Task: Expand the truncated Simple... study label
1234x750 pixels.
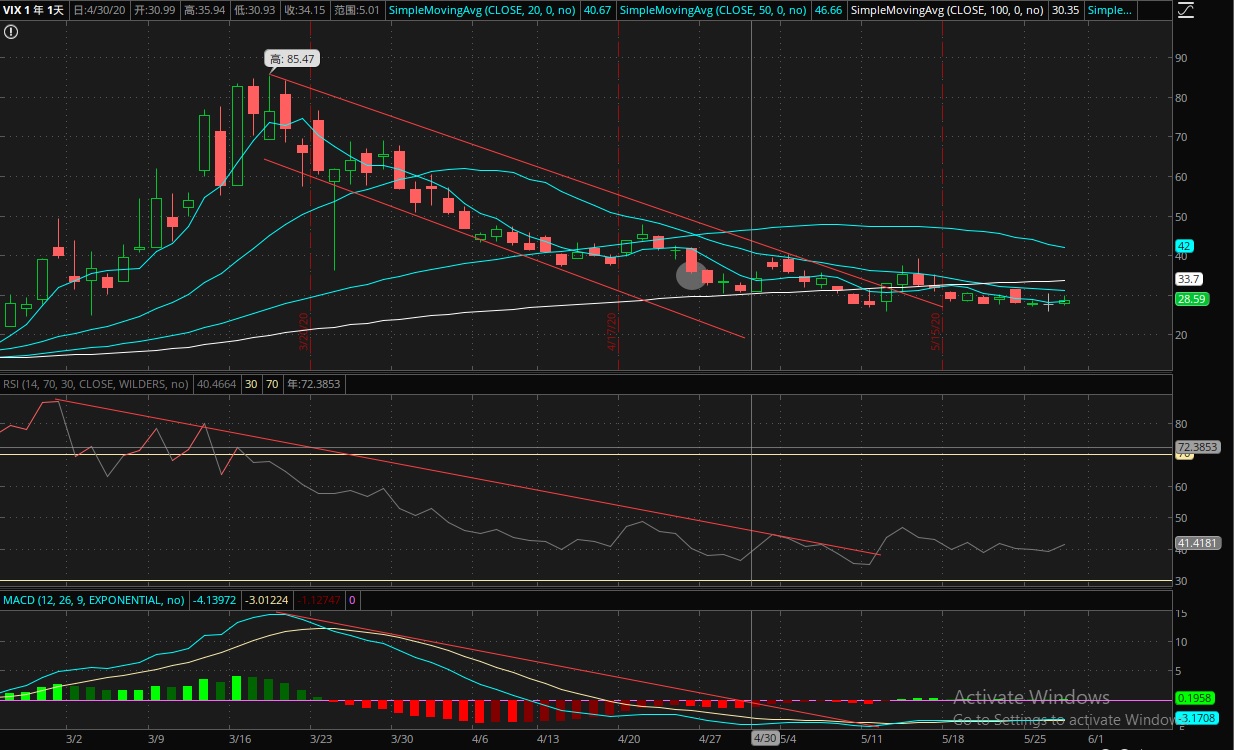Action: [x=1111, y=10]
